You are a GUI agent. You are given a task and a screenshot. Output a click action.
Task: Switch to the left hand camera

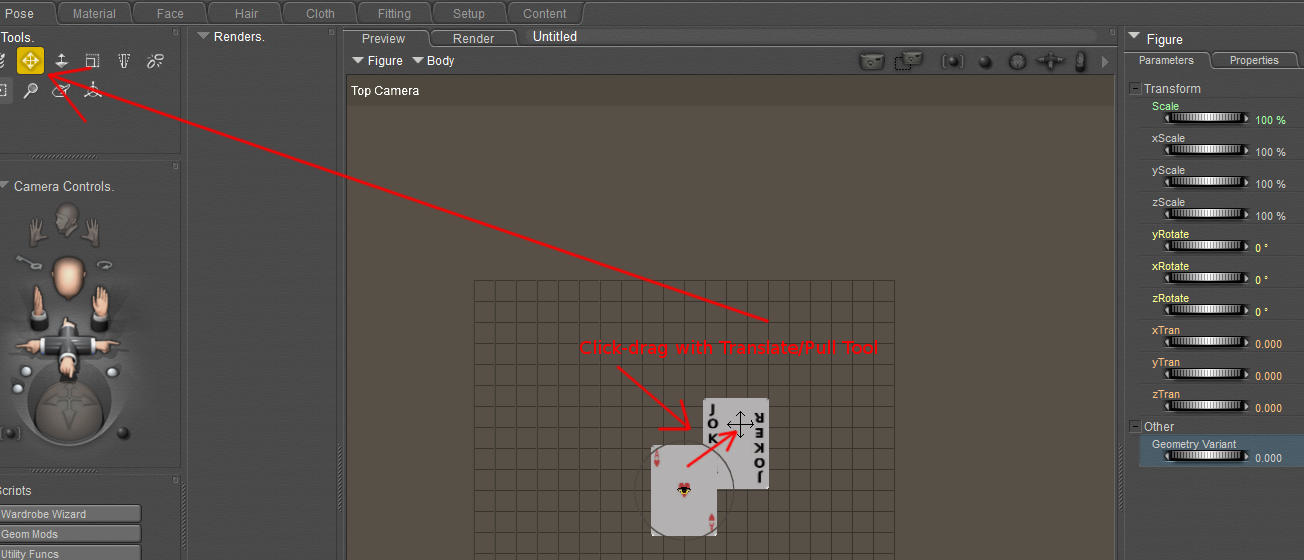coord(38,233)
